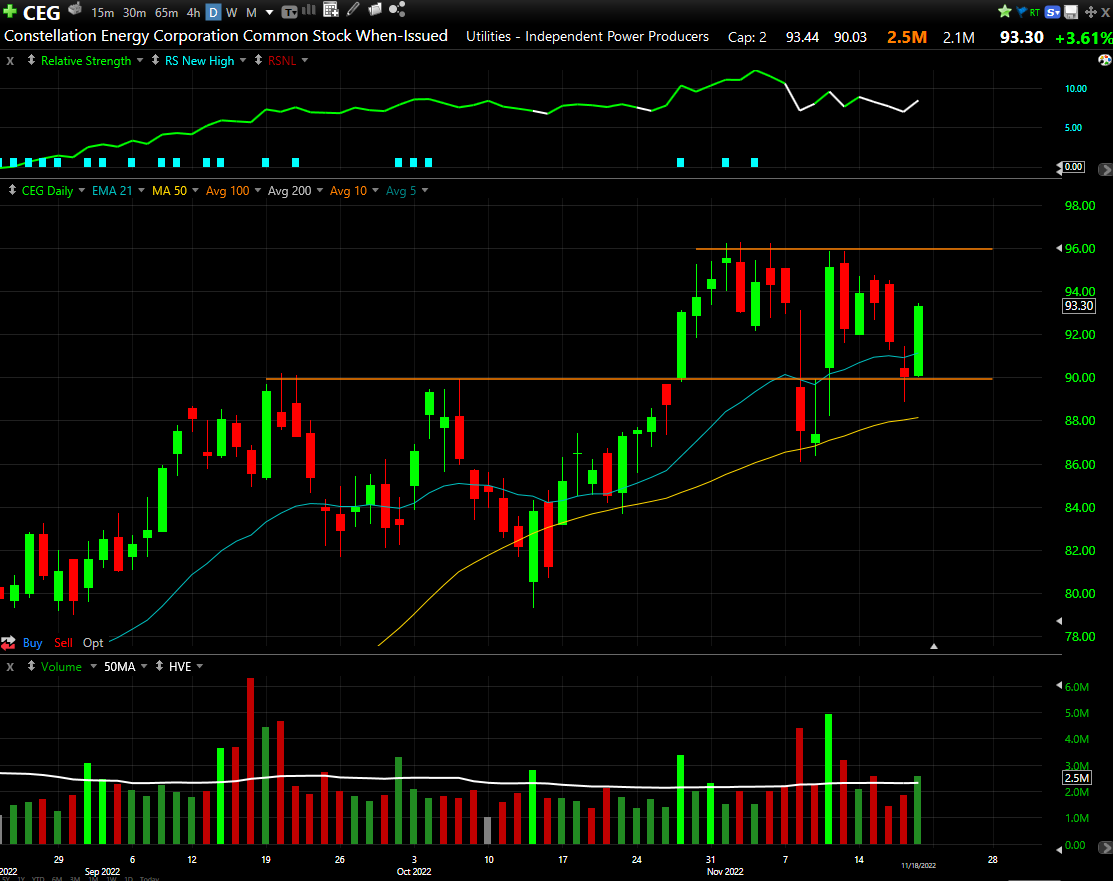Select the 4h timeframe

pos(193,13)
